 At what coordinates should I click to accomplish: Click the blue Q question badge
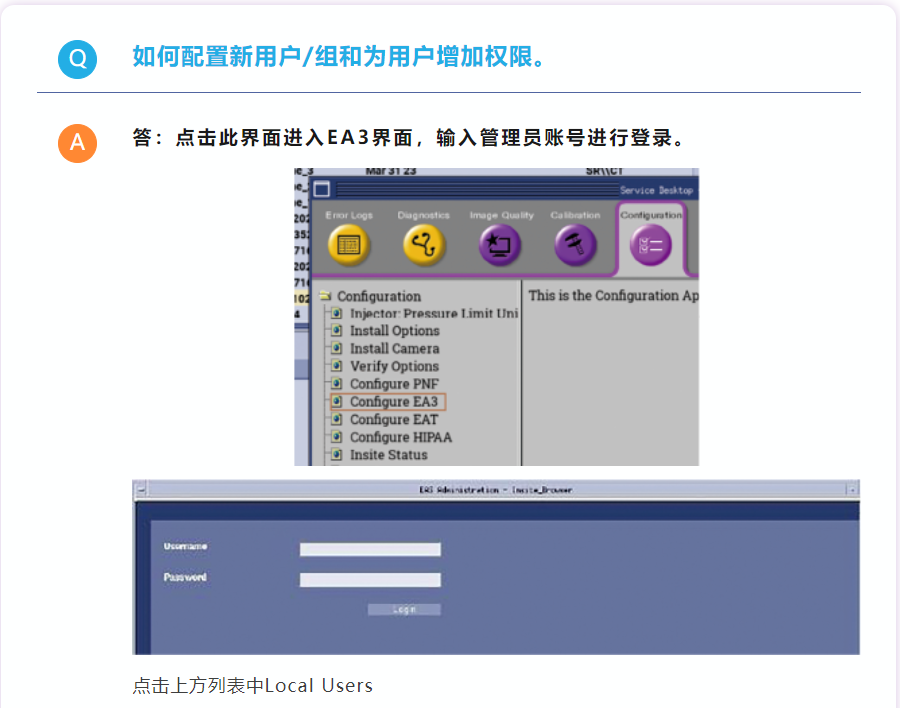77,59
